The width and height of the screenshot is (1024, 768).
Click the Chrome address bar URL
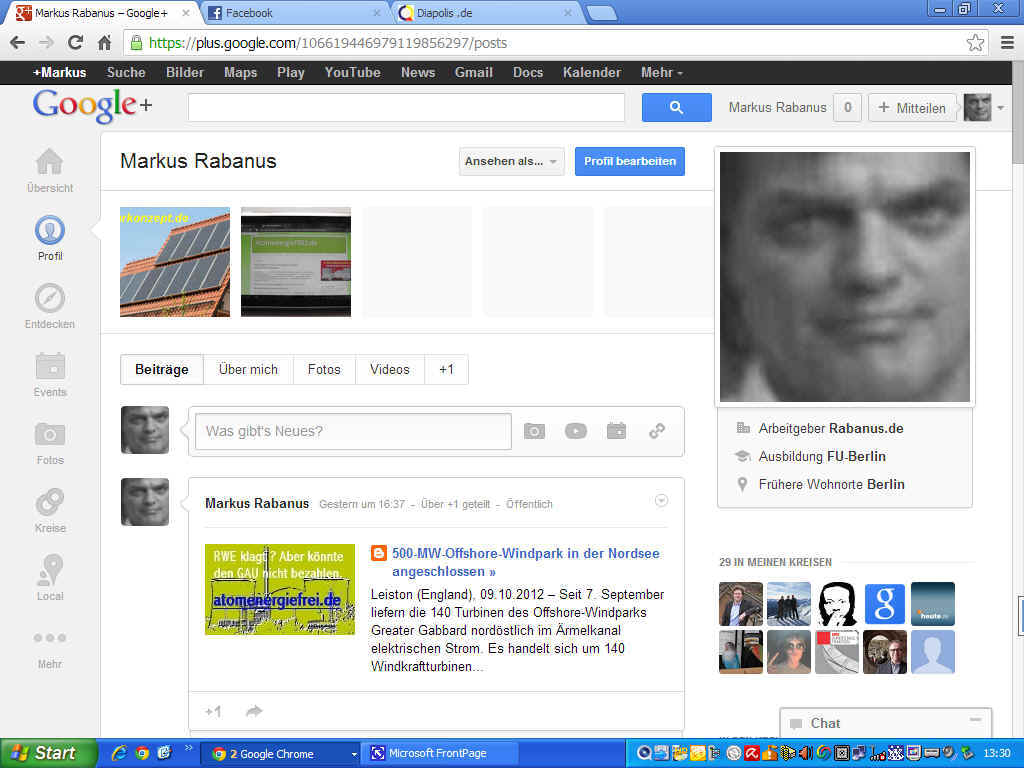[x=328, y=43]
